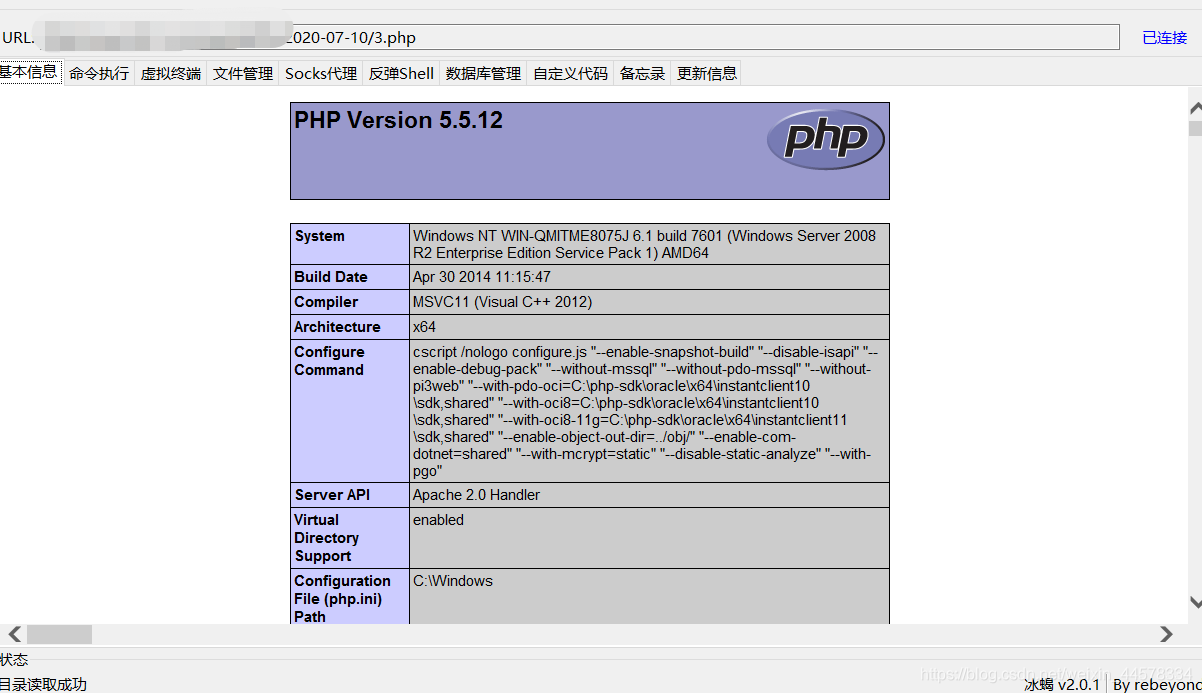This screenshot has height=693, width=1202.
Task: Click the 'System' row label
Action: (x=319, y=236)
